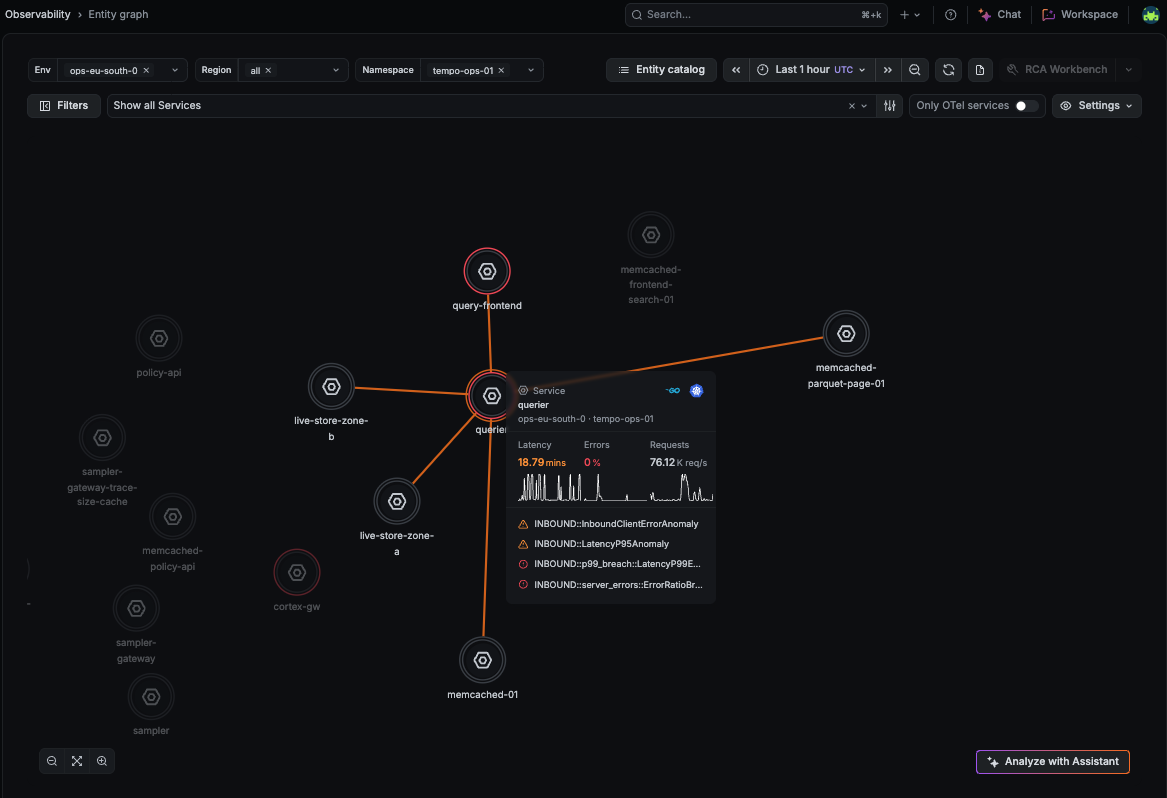Click the 0 % errors value
1167x798 pixels.
pyautogui.click(x=592, y=463)
